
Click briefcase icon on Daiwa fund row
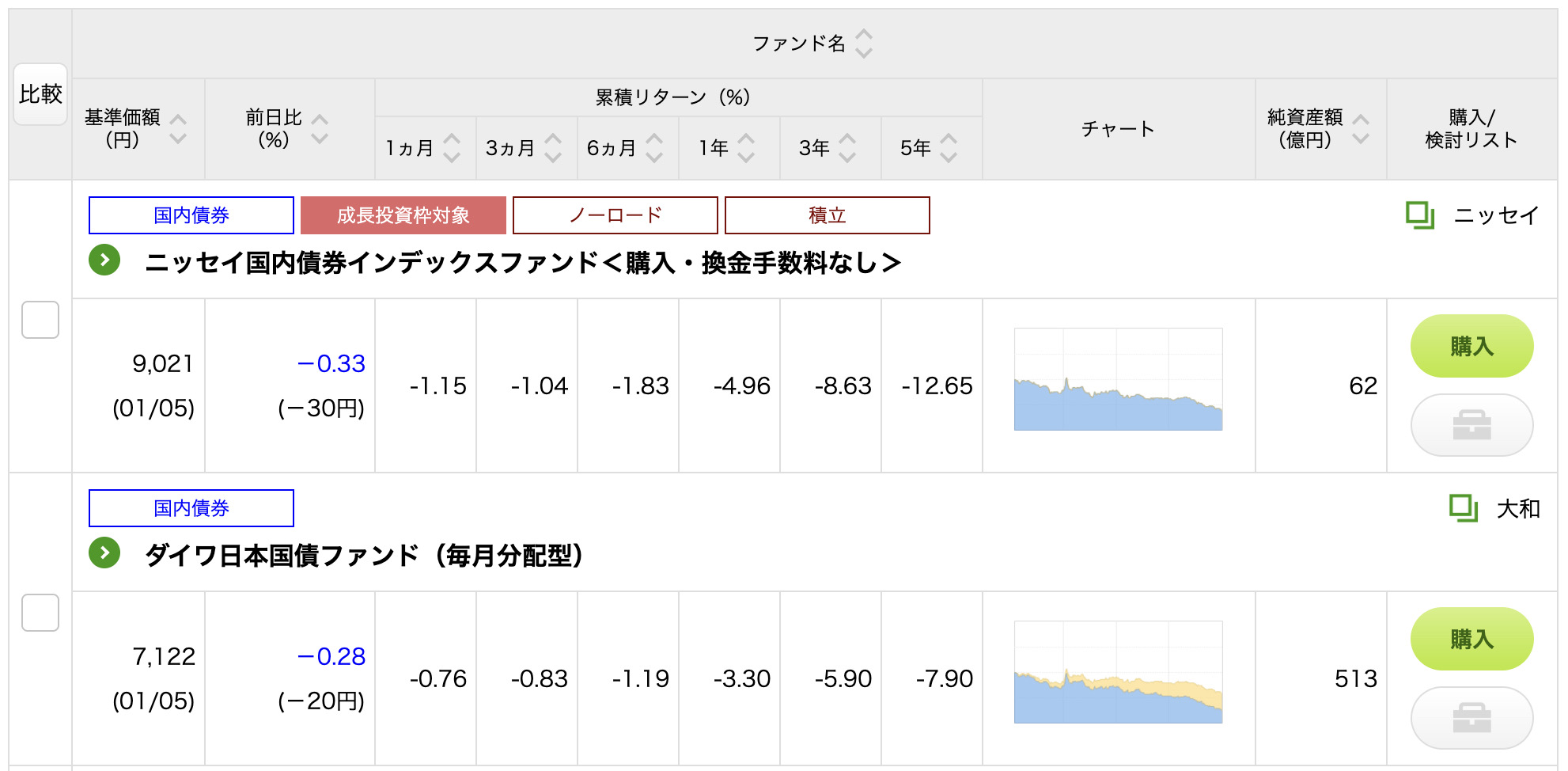(1471, 718)
